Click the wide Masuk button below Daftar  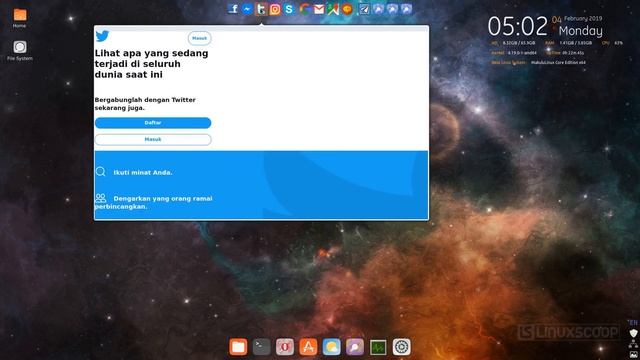click(x=153, y=140)
